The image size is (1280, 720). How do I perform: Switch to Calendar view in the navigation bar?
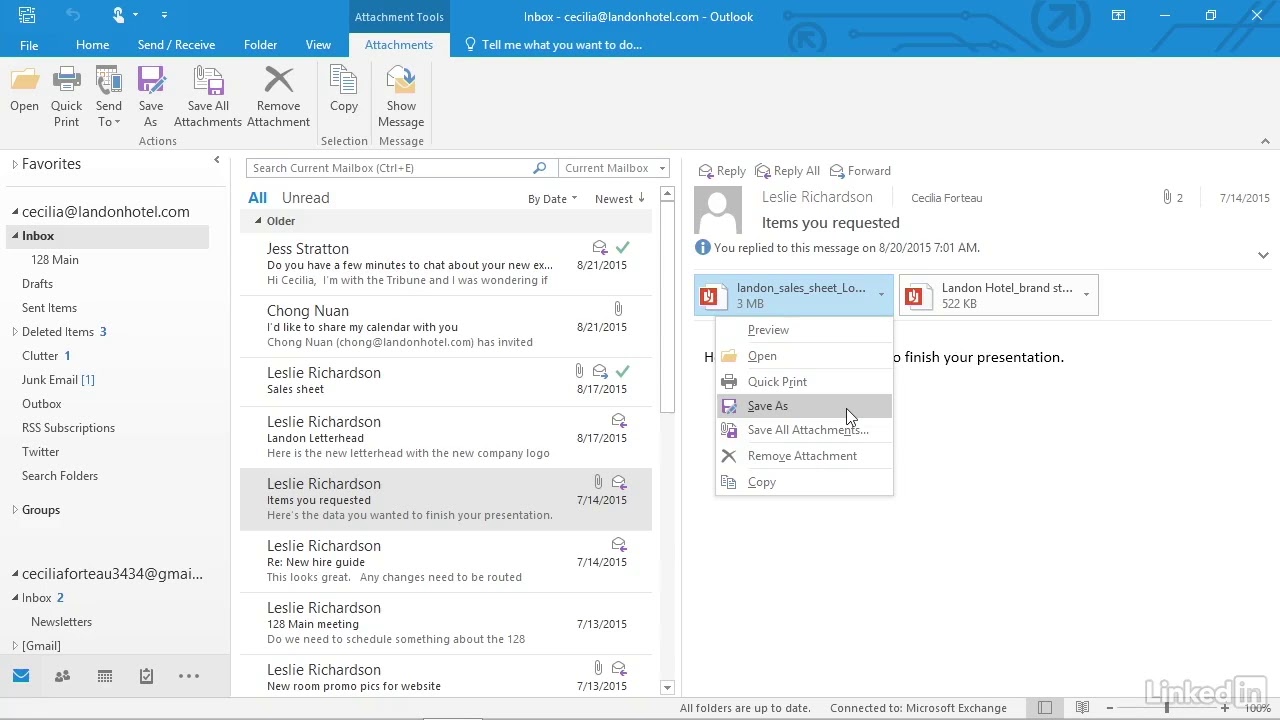click(104, 676)
